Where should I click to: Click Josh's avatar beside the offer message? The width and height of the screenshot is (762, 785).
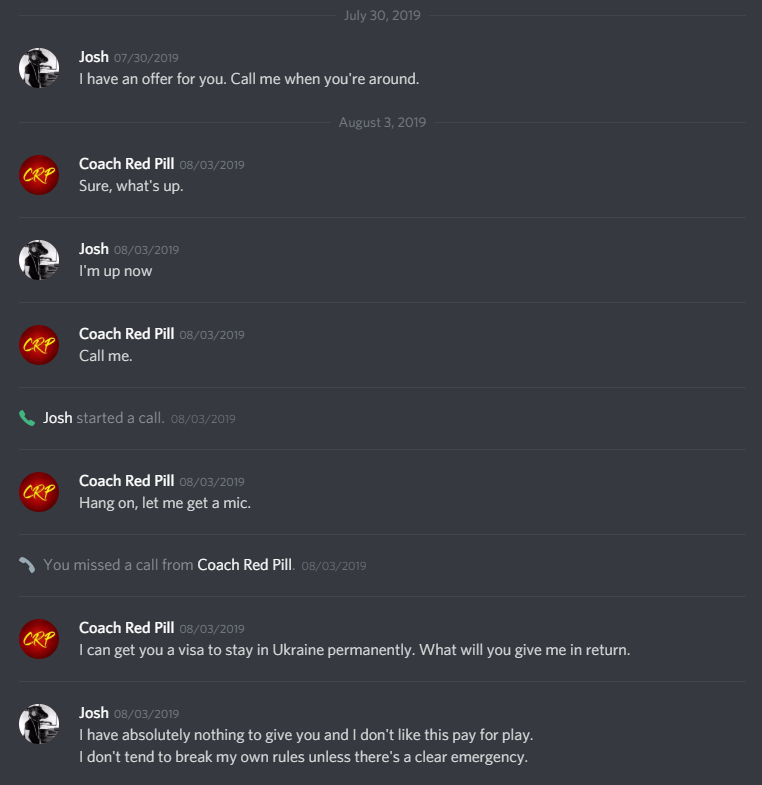(39, 67)
